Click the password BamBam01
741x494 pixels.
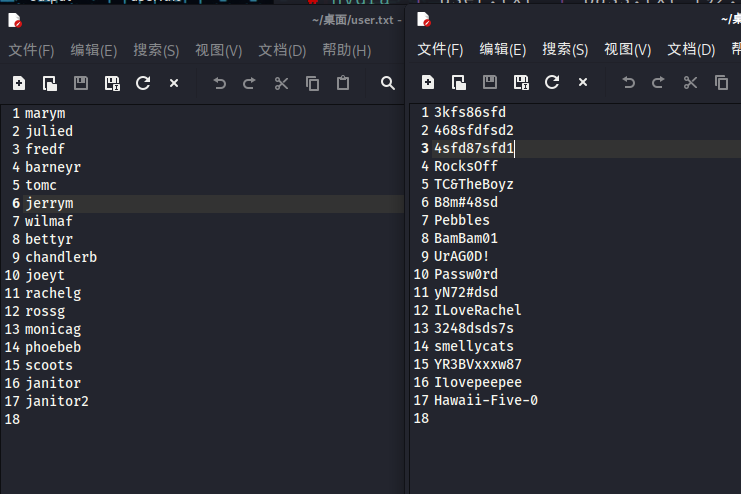pos(466,238)
